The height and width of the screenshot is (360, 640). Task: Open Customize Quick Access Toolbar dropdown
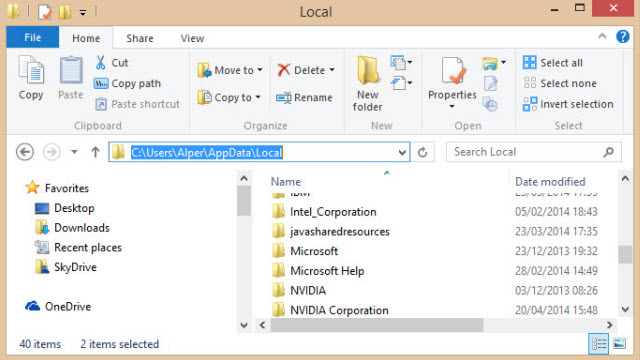[x=83, y=13]
